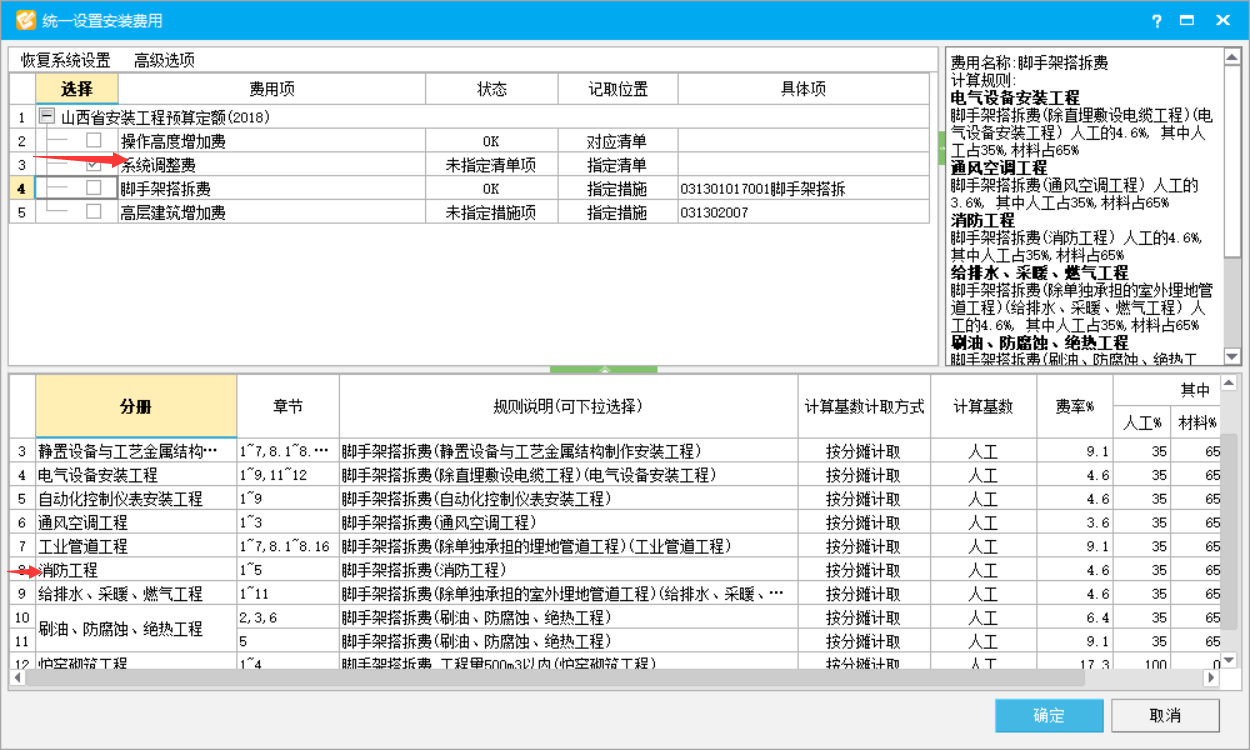This screenshot has width=1250, height=750.
Task: Click the 状态 column header
Action: (492, 89)
